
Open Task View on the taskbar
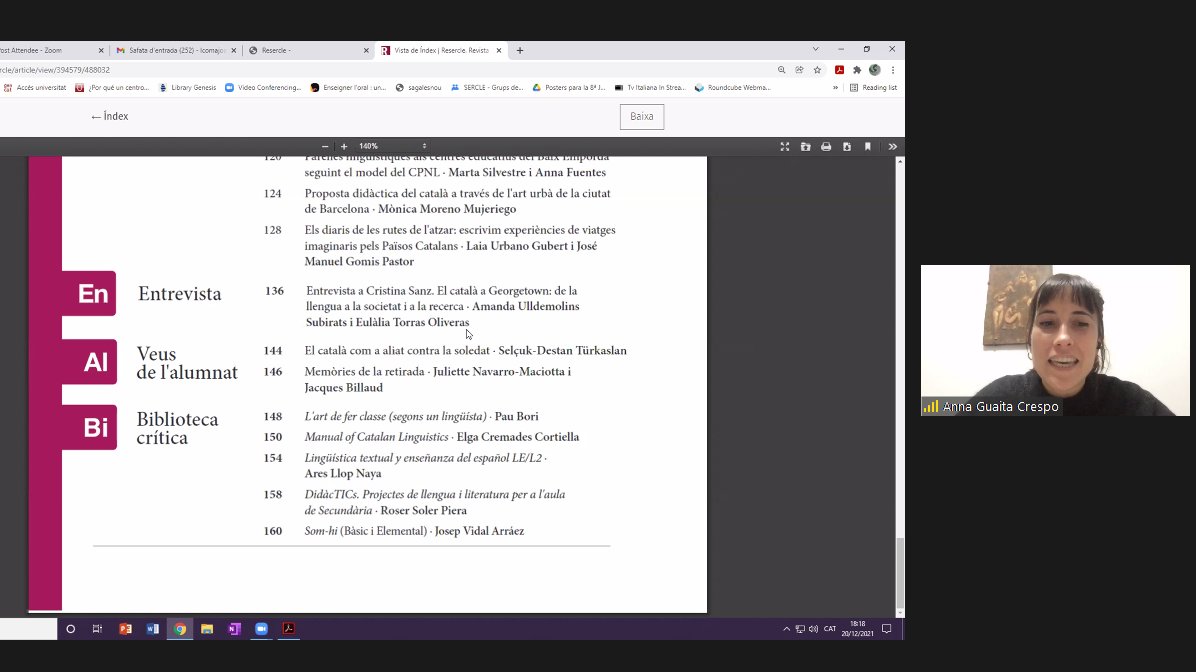(x=97, y=629)
